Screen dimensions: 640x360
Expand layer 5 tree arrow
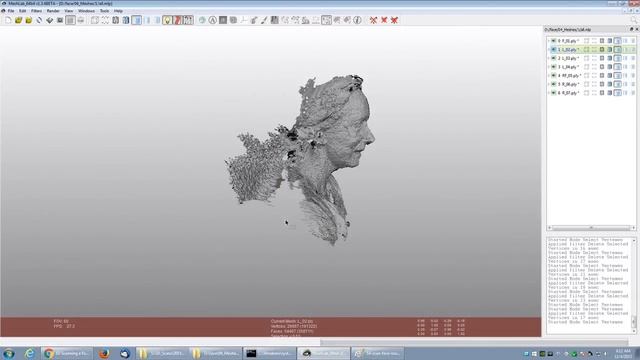click(x=549, y=84)
